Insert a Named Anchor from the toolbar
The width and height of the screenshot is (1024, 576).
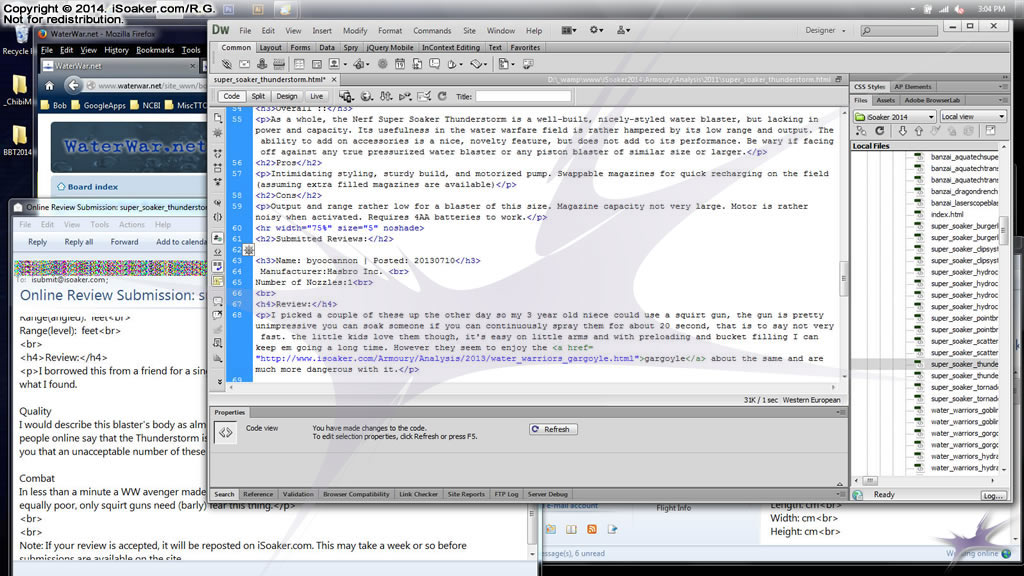(261, 64)
